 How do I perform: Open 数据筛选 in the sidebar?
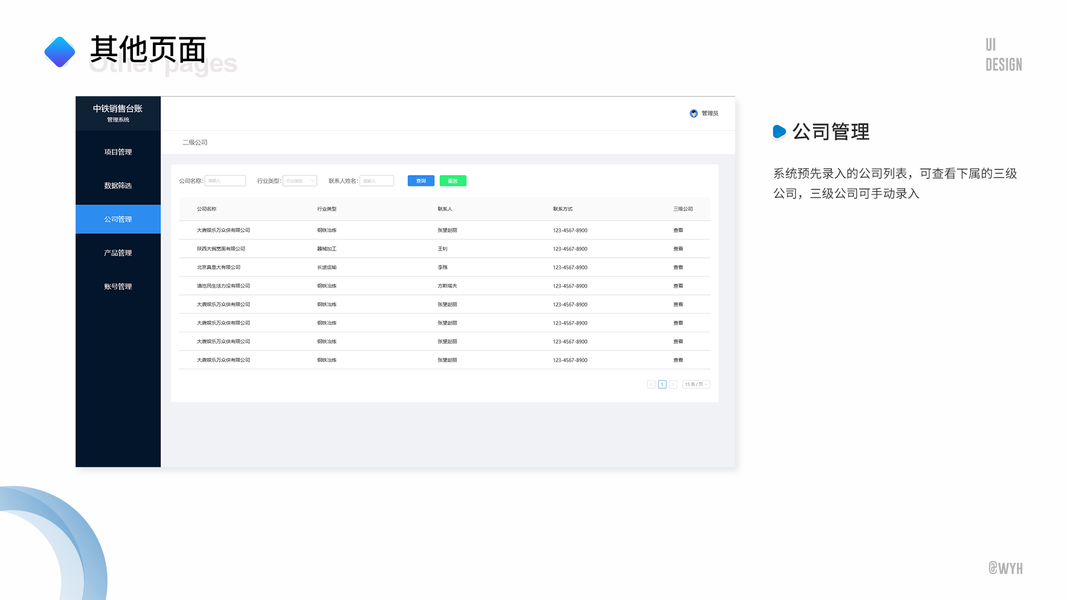pyautogui.click(x=118, y=186)
